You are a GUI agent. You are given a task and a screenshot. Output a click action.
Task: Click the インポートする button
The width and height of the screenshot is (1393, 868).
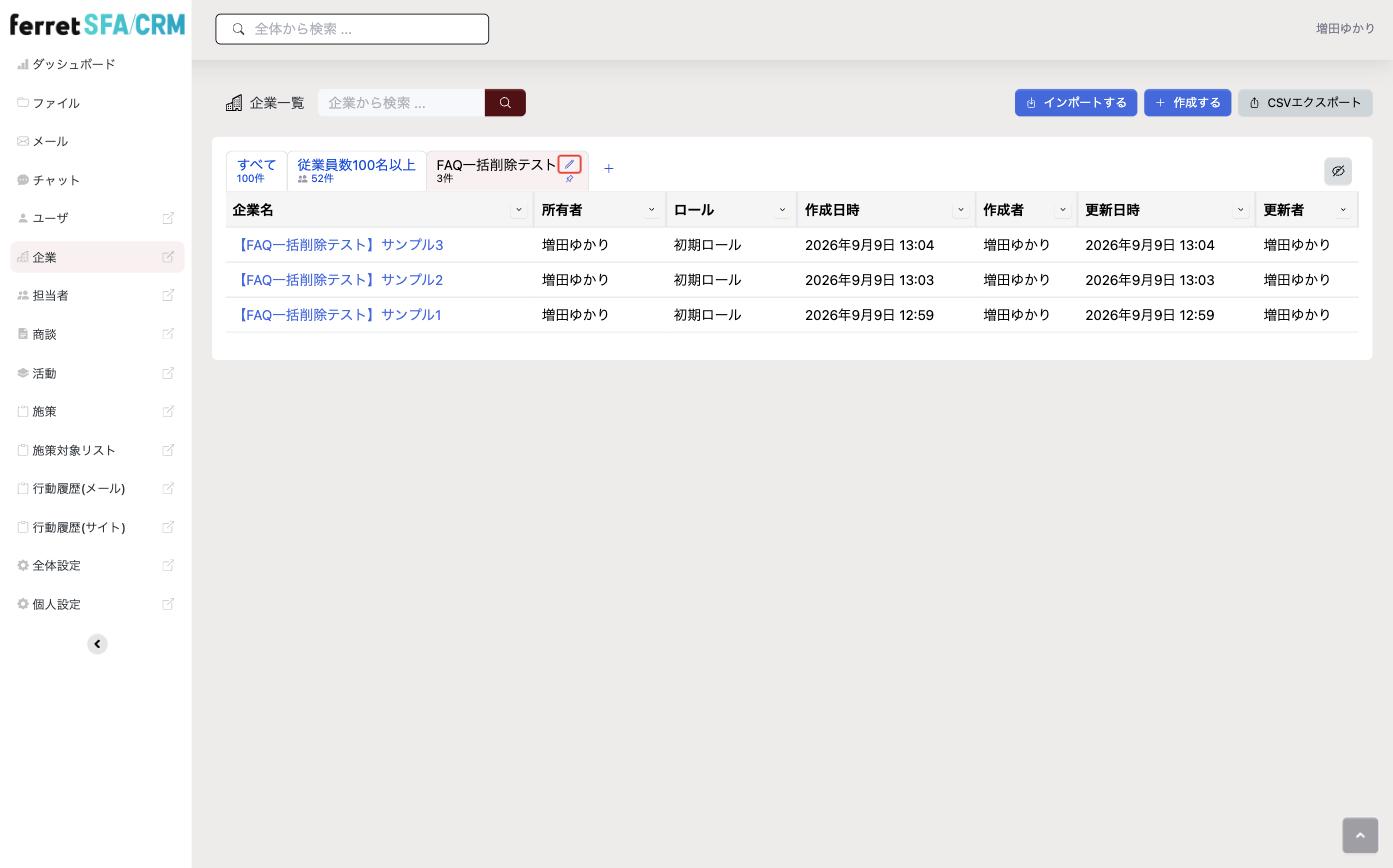[x=1076, y=103]
